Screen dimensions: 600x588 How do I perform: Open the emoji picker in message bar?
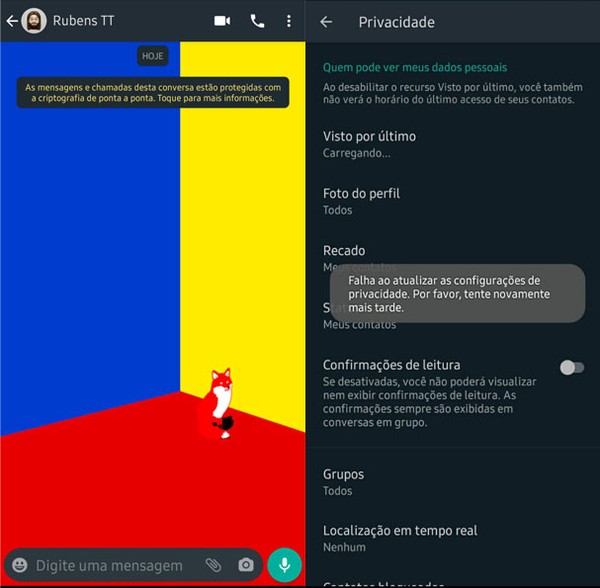point(20,565)
